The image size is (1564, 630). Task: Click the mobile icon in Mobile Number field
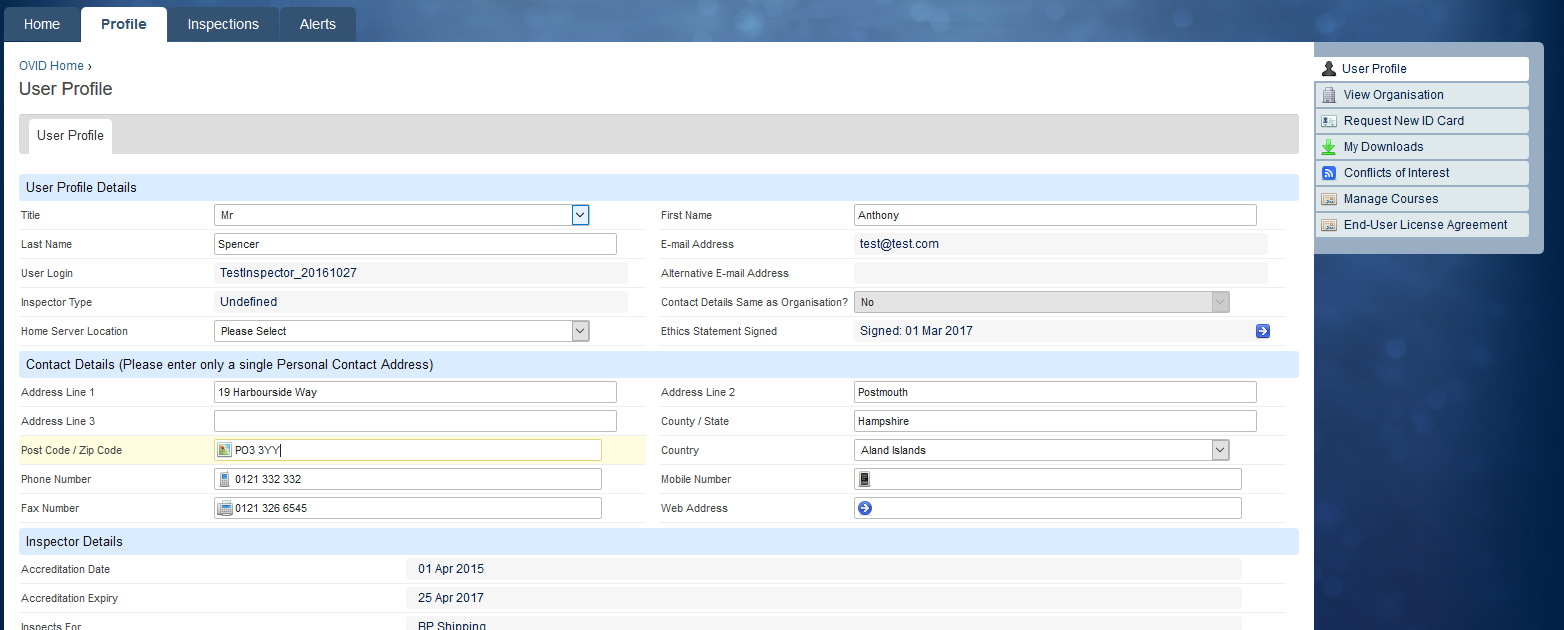865,479
